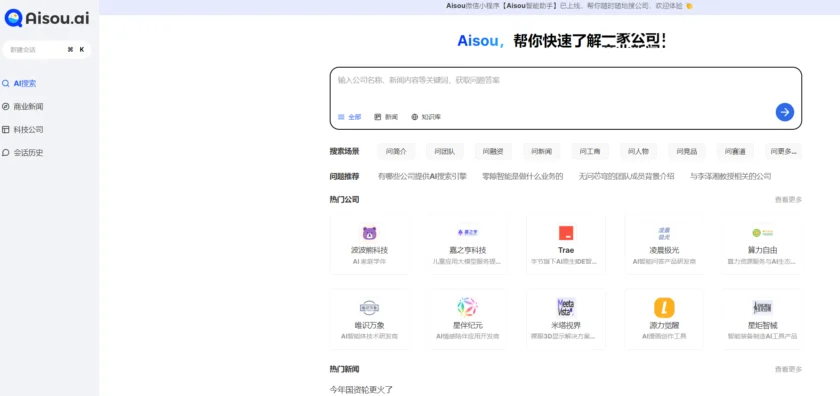
Task: Open 嘉之亨科技 company logo
Action: tap(468, 233)
